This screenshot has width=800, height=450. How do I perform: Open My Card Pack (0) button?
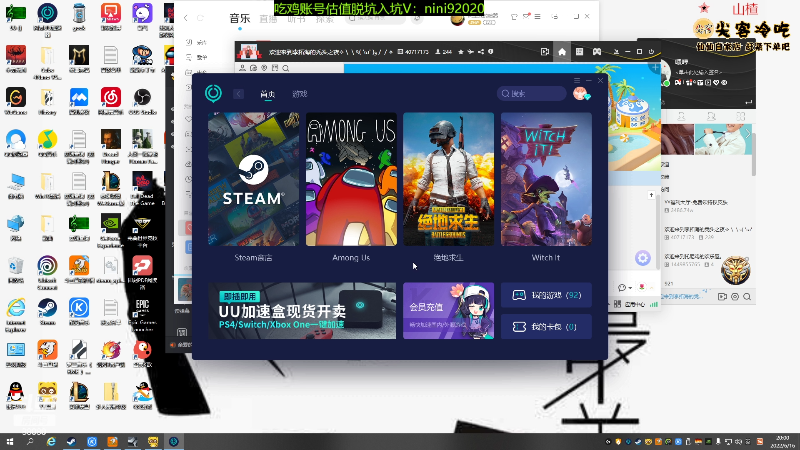click(546, 327)
